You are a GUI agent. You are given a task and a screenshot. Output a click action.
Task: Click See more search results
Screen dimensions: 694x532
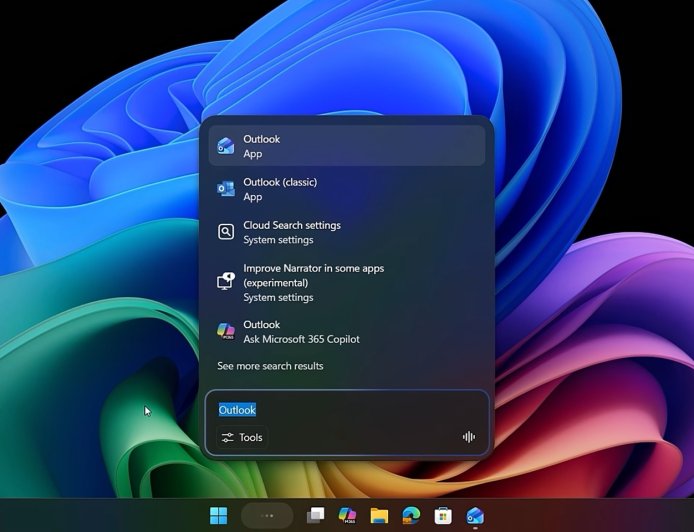[x=270, y=366]
